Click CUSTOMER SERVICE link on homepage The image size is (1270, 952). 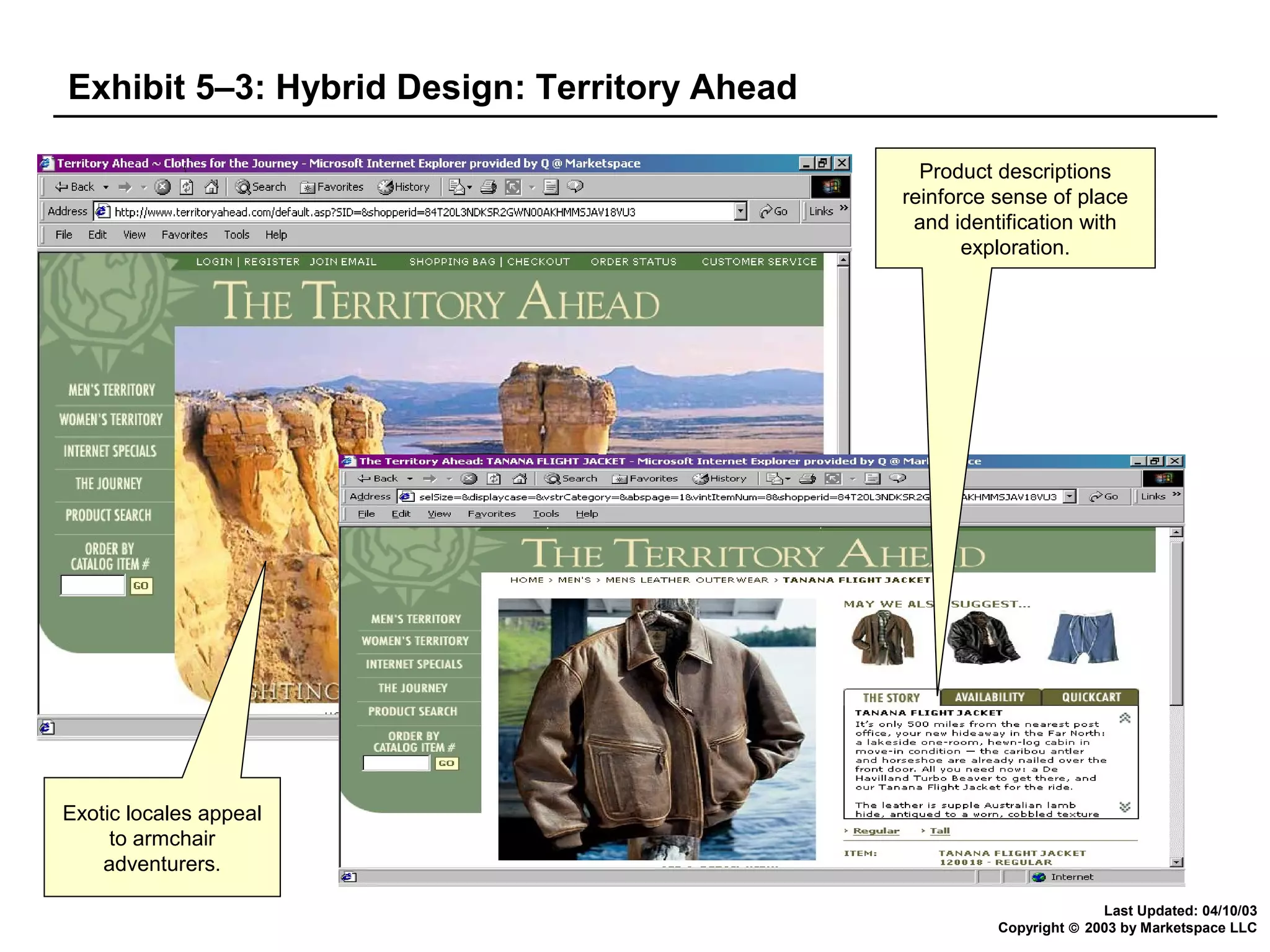click(x=759, y=262)
